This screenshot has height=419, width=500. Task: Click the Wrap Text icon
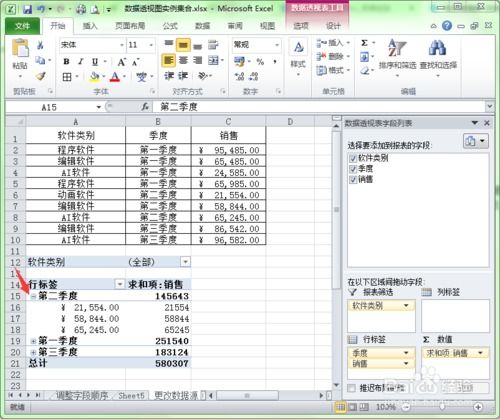(213, 45)
